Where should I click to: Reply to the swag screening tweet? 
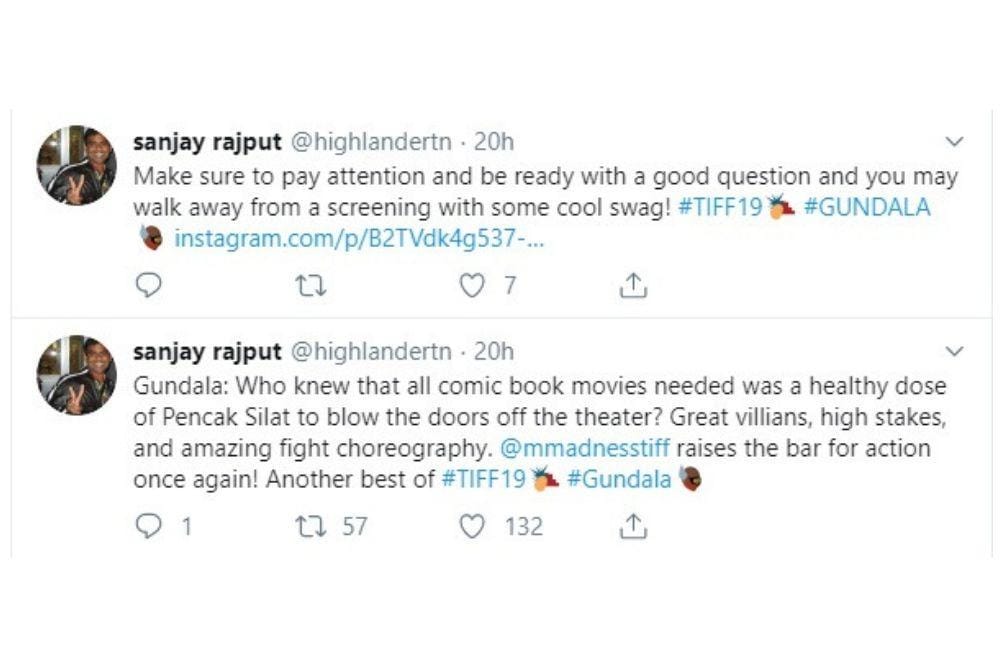click(148, 286)
